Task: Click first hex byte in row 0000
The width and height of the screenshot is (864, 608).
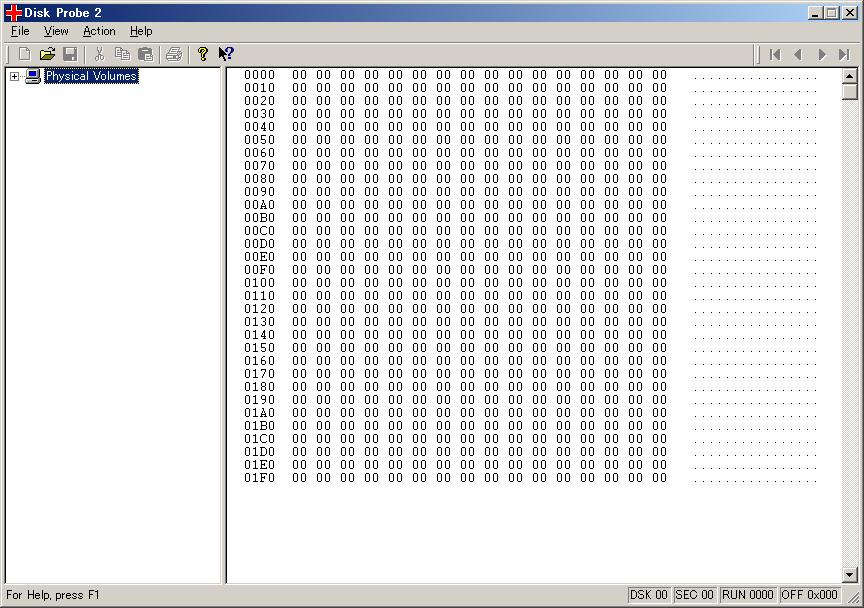Action: (300, 75)
